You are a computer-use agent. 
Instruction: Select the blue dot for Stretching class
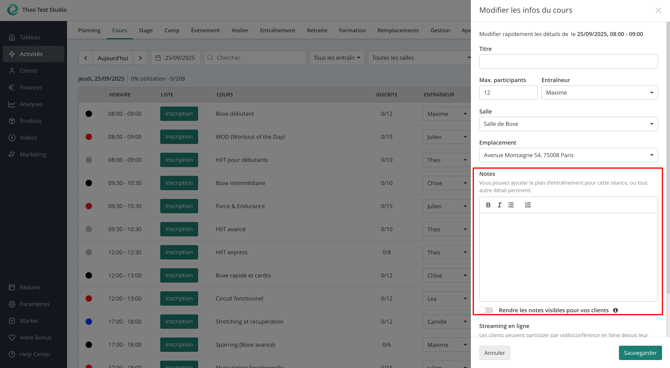pos(89,322)
